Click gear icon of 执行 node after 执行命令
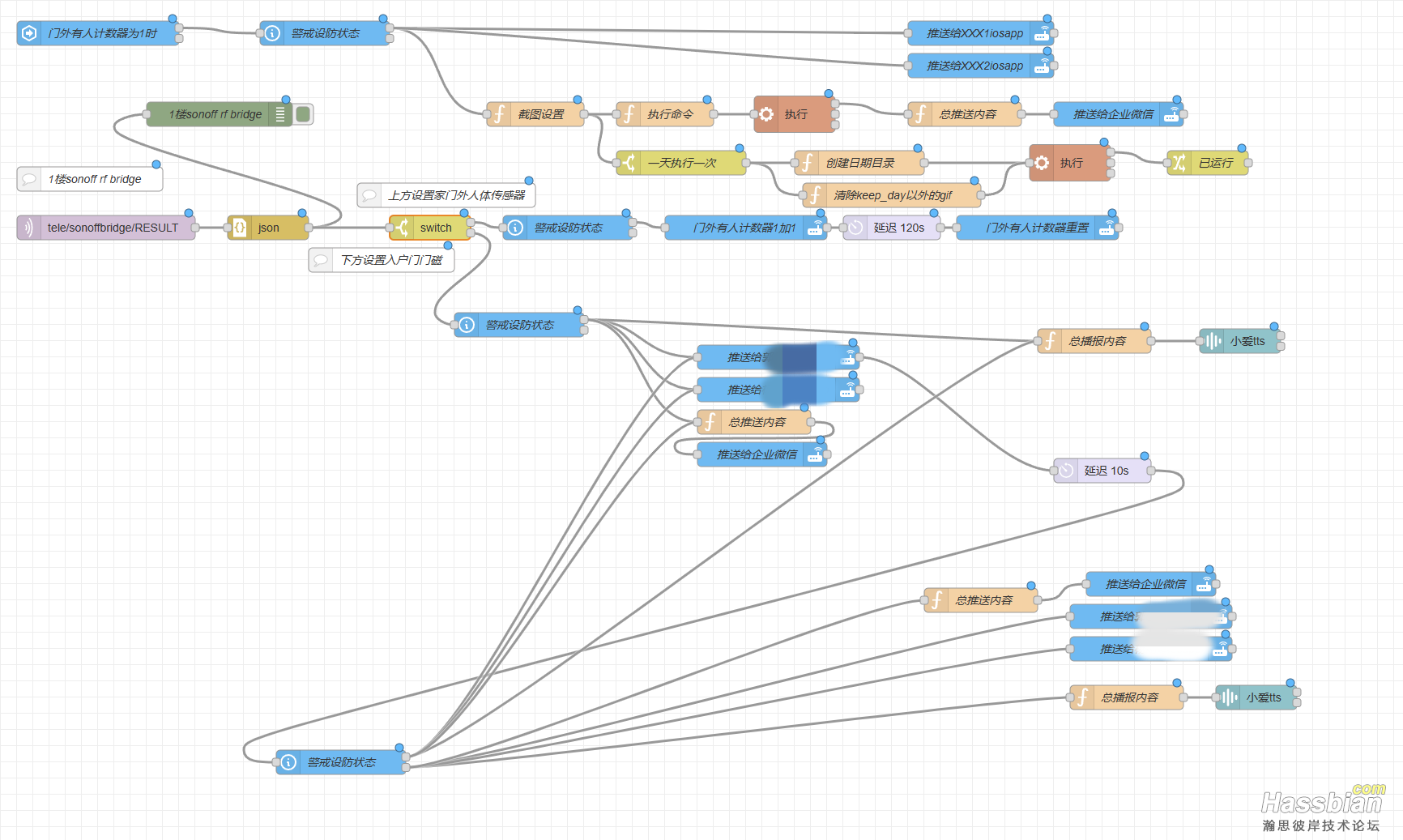Screen dimensions: 1403x840 pyautogui.click(x=766, y=114)
